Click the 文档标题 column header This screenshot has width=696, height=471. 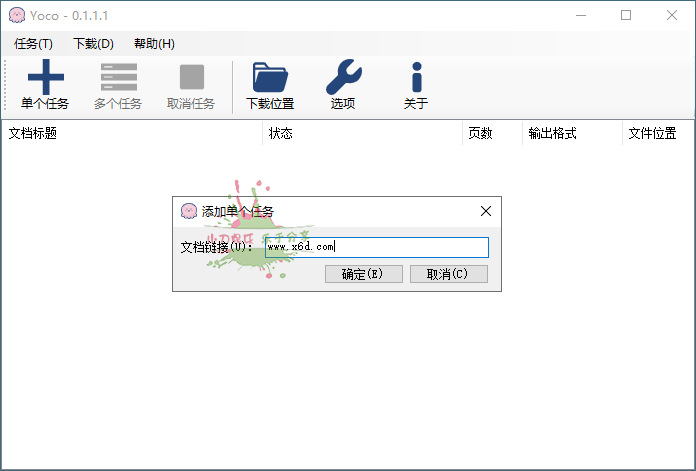tap(33, 133)
